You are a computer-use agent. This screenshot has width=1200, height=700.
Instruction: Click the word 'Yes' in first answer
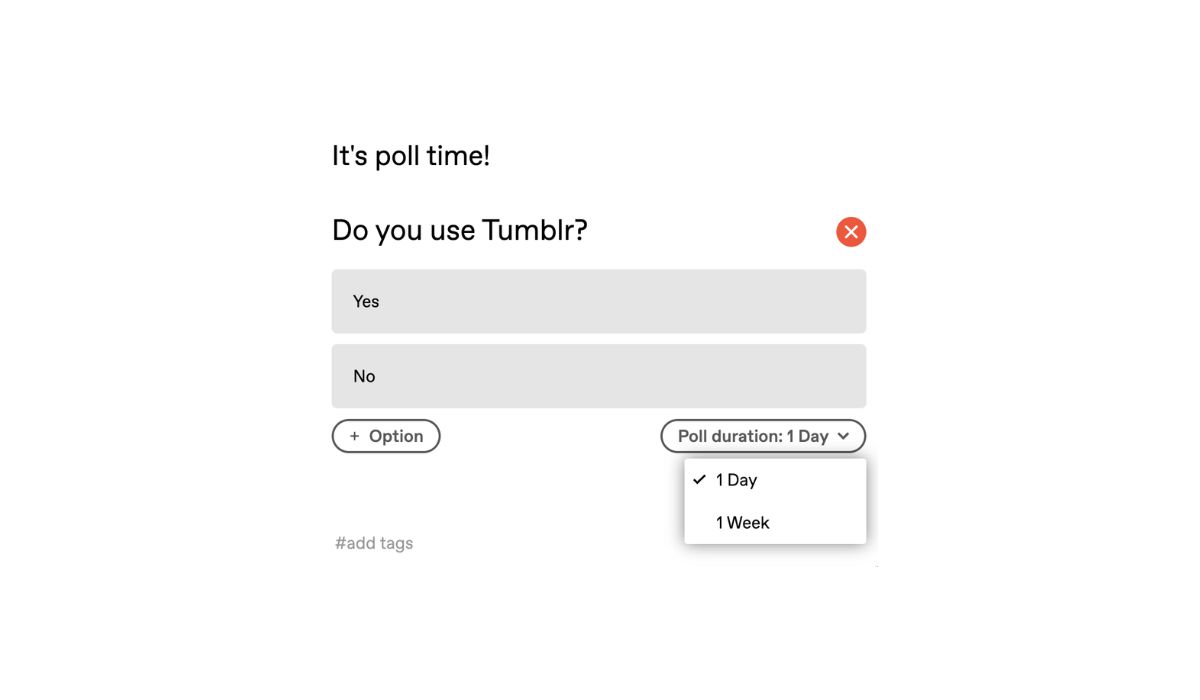click(366, 301)
